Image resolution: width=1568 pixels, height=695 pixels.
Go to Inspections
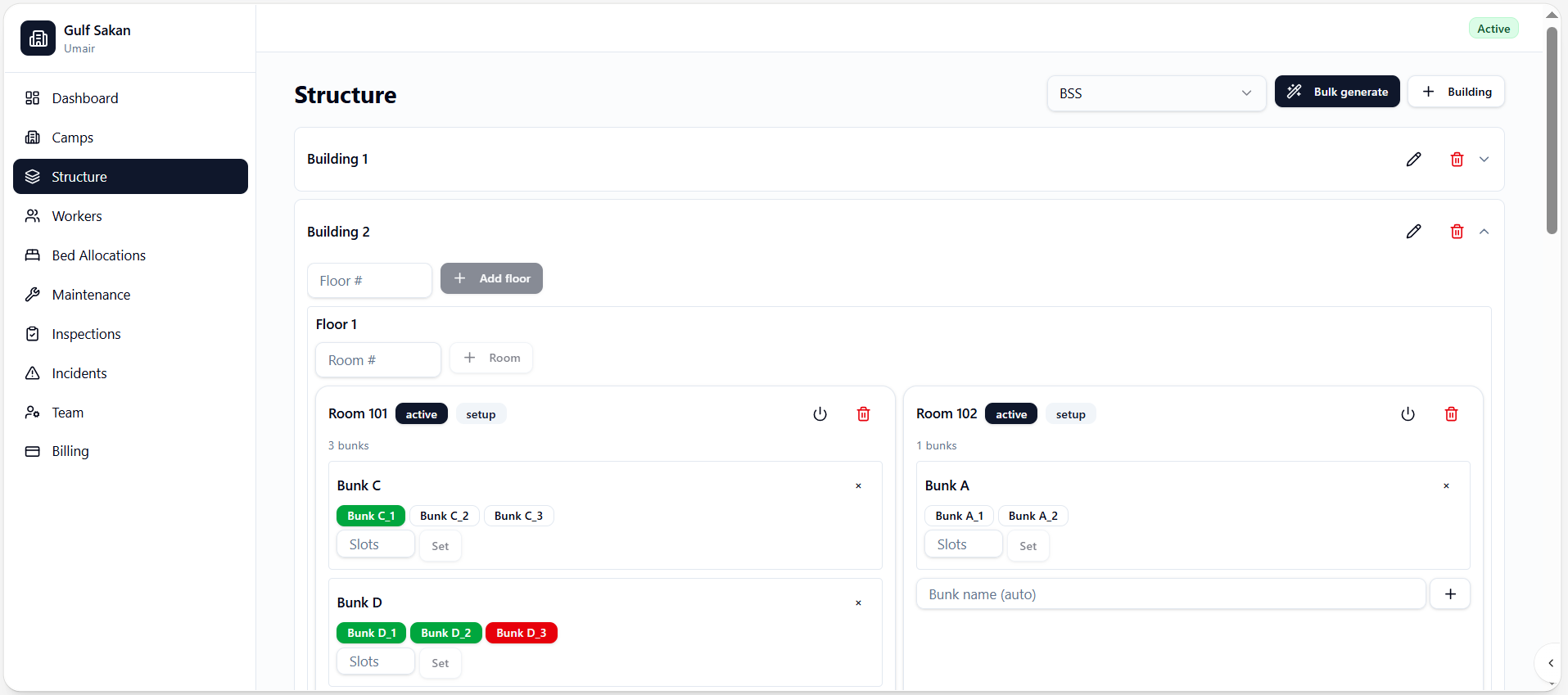[130, 334]
